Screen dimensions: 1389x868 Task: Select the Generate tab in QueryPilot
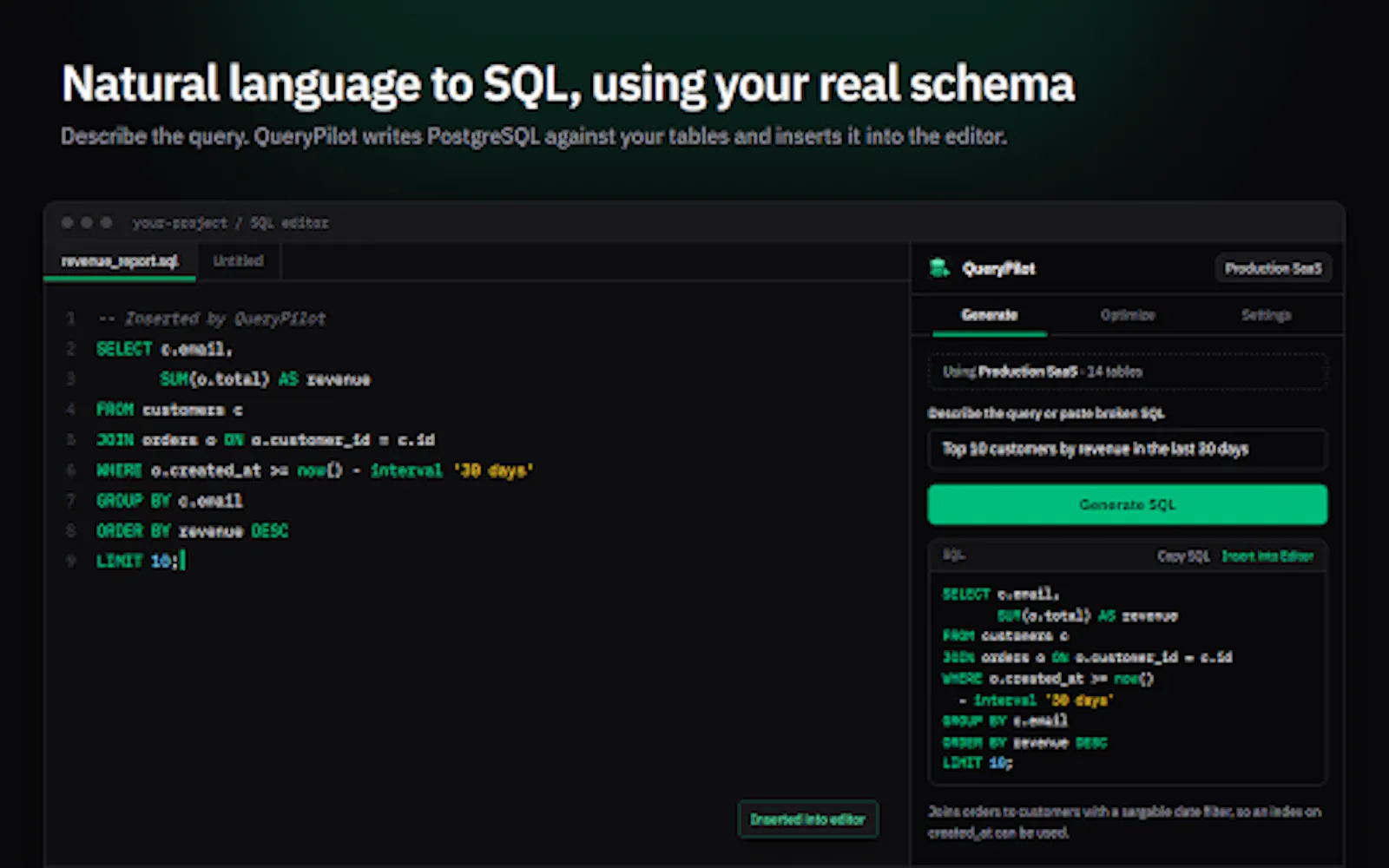[x=990, y=315]
